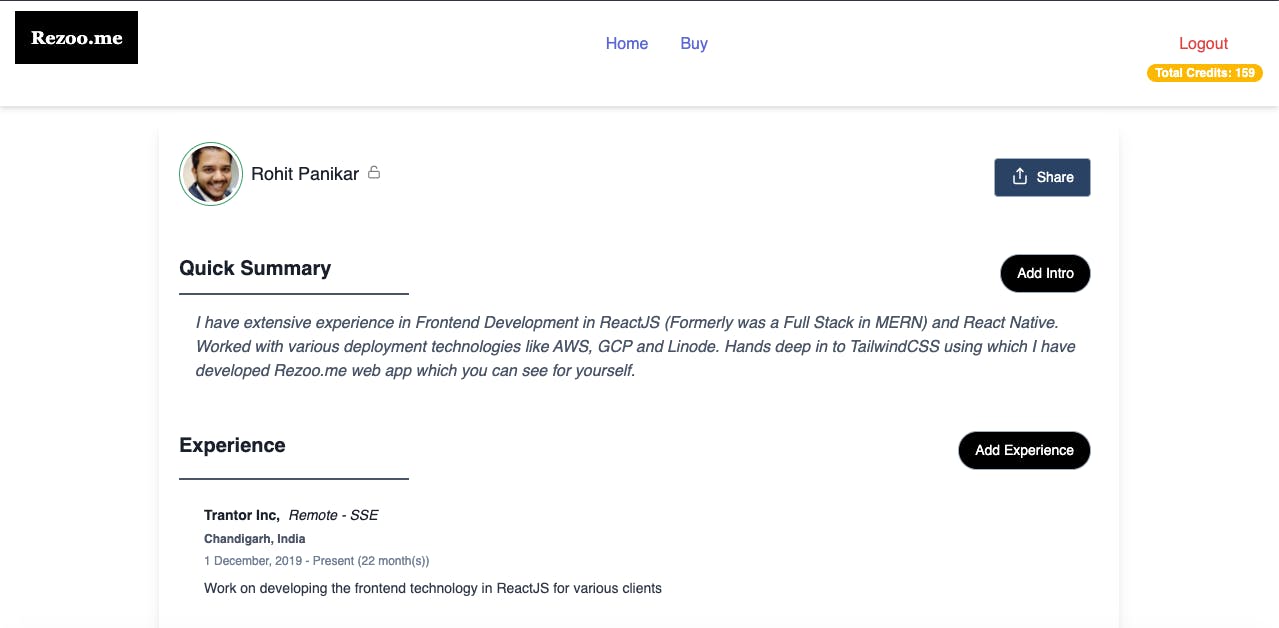The width and height of the screenshot is (1279, 628).
Task: Click the ReactJS frontend work description line
Action: pyautogui.click(x=433, y=588)
